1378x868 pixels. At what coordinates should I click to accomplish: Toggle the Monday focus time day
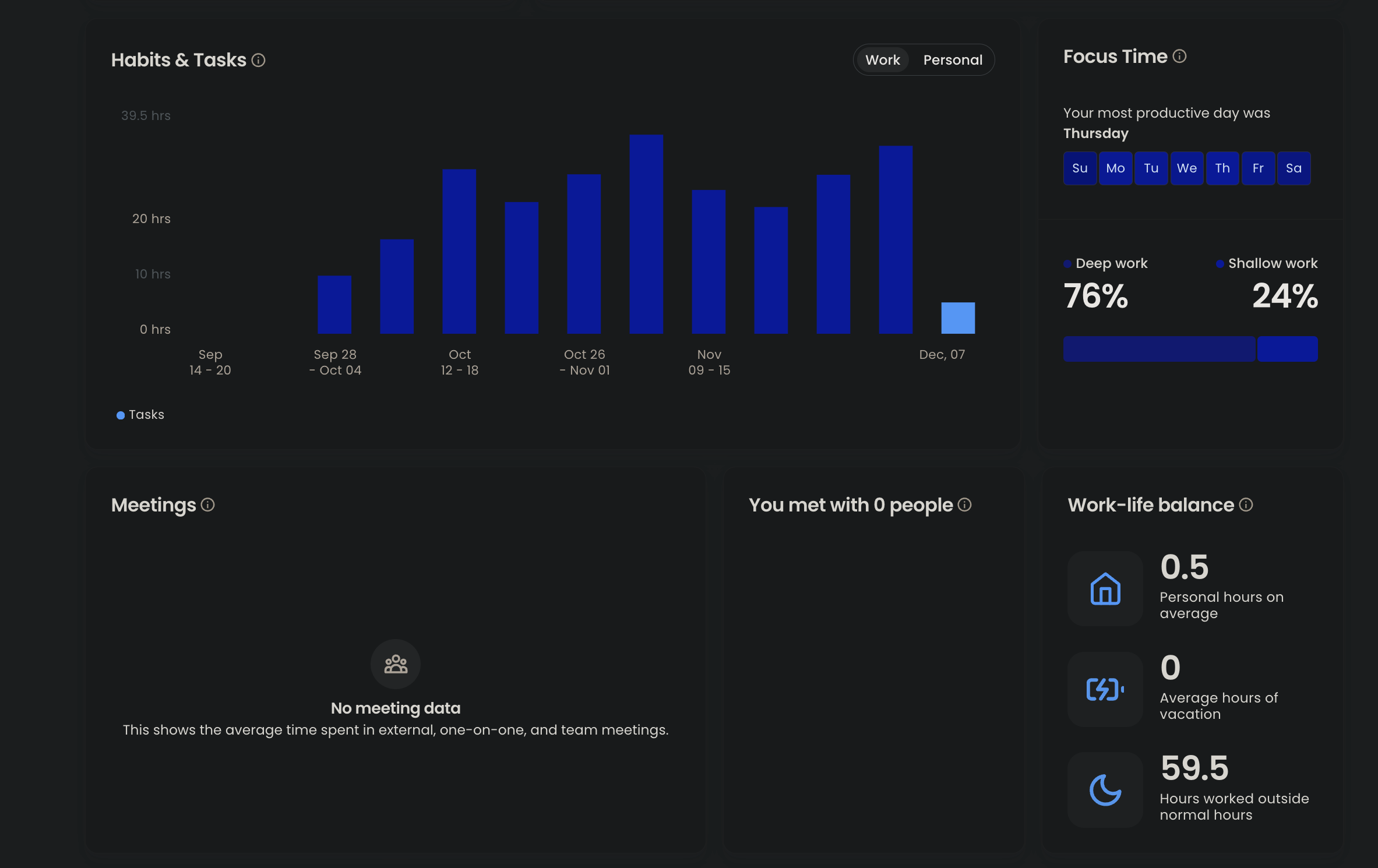tap(1114, 168)
